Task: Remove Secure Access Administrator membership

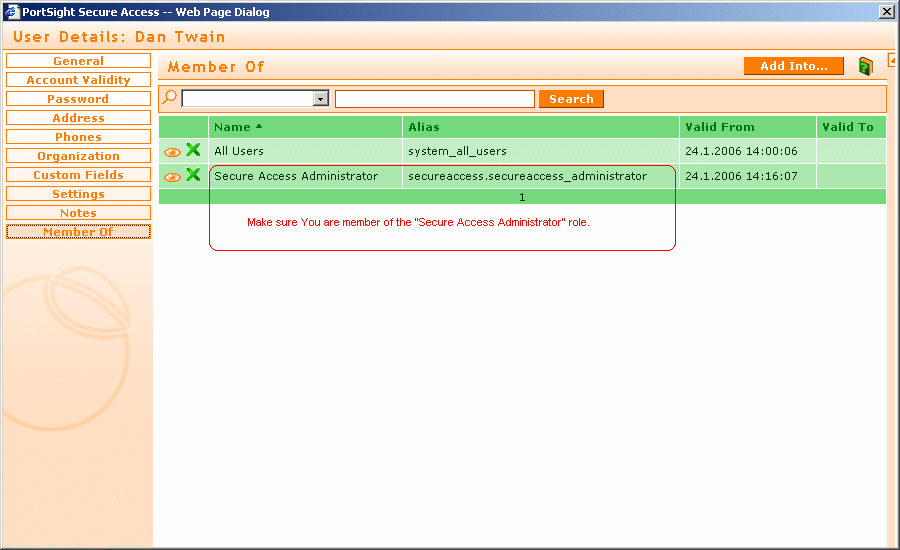Action: click(x=193, y=175)
